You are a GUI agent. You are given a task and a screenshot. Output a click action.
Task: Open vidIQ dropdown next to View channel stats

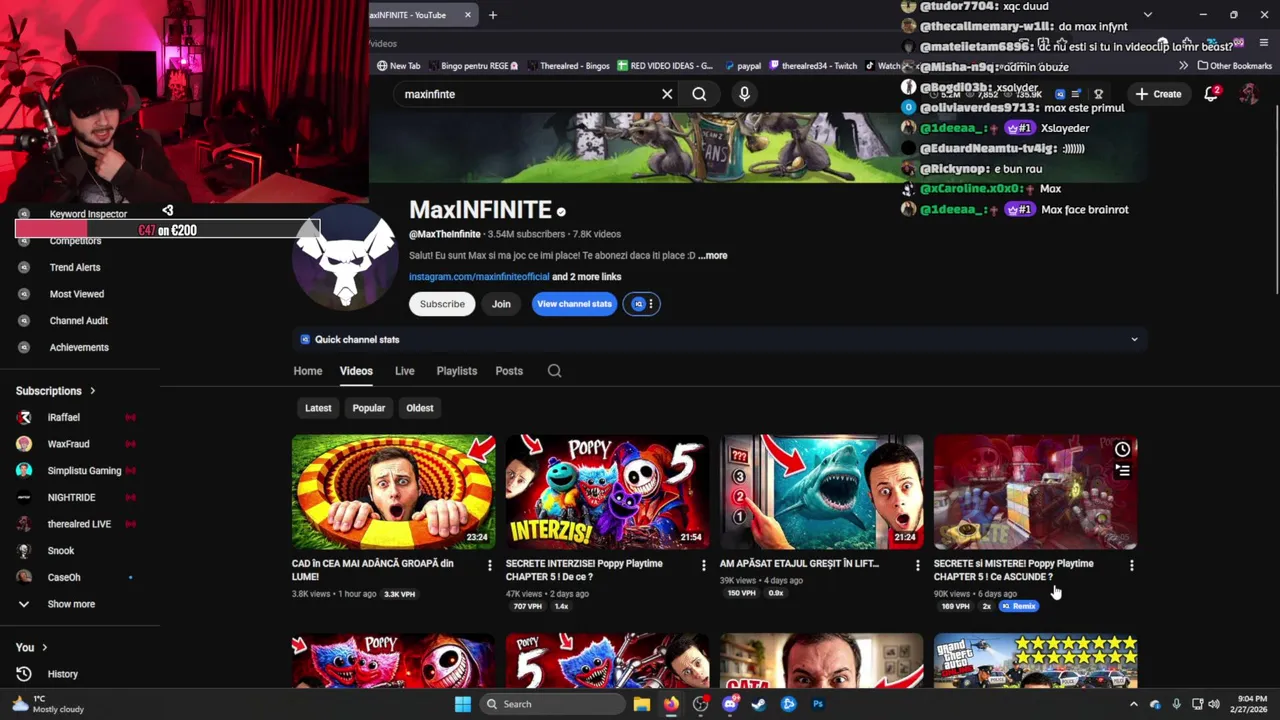(x=641, y=304)
